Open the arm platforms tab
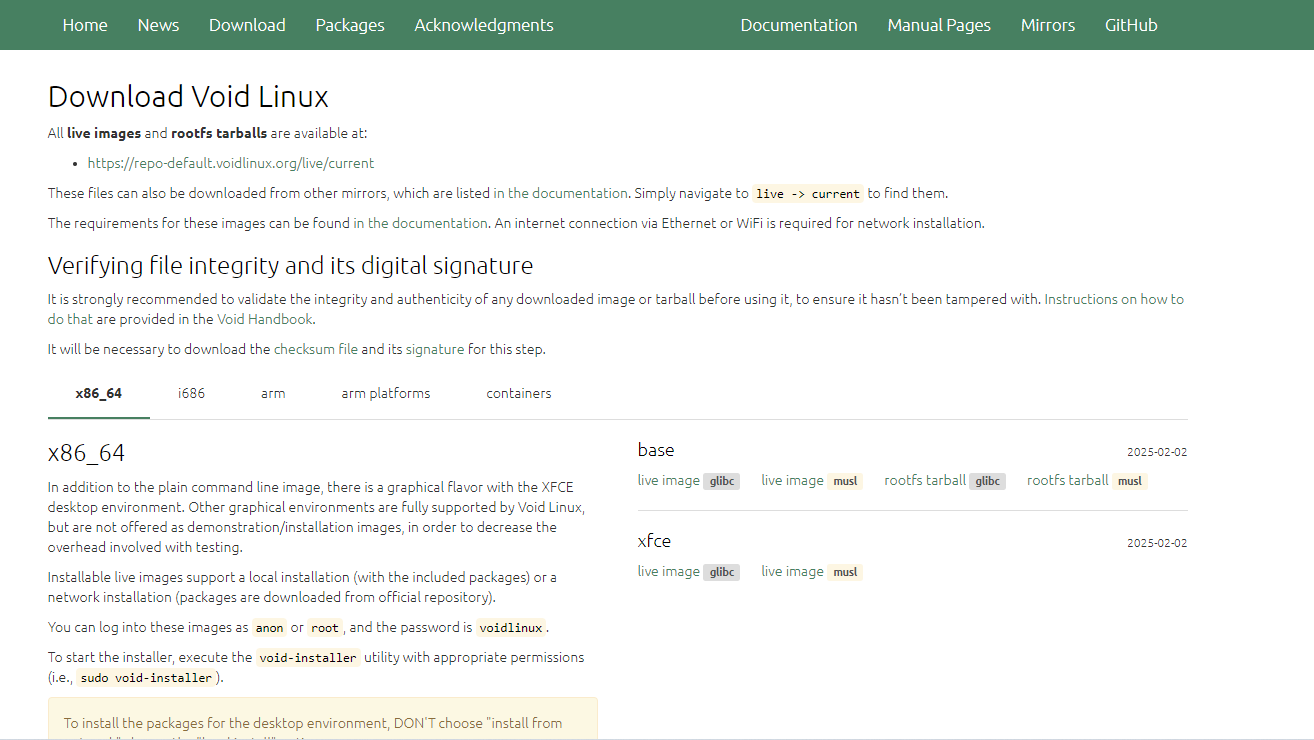This screenshot has width=1314, height=740. pyautogui.click(x=386, y=393)
